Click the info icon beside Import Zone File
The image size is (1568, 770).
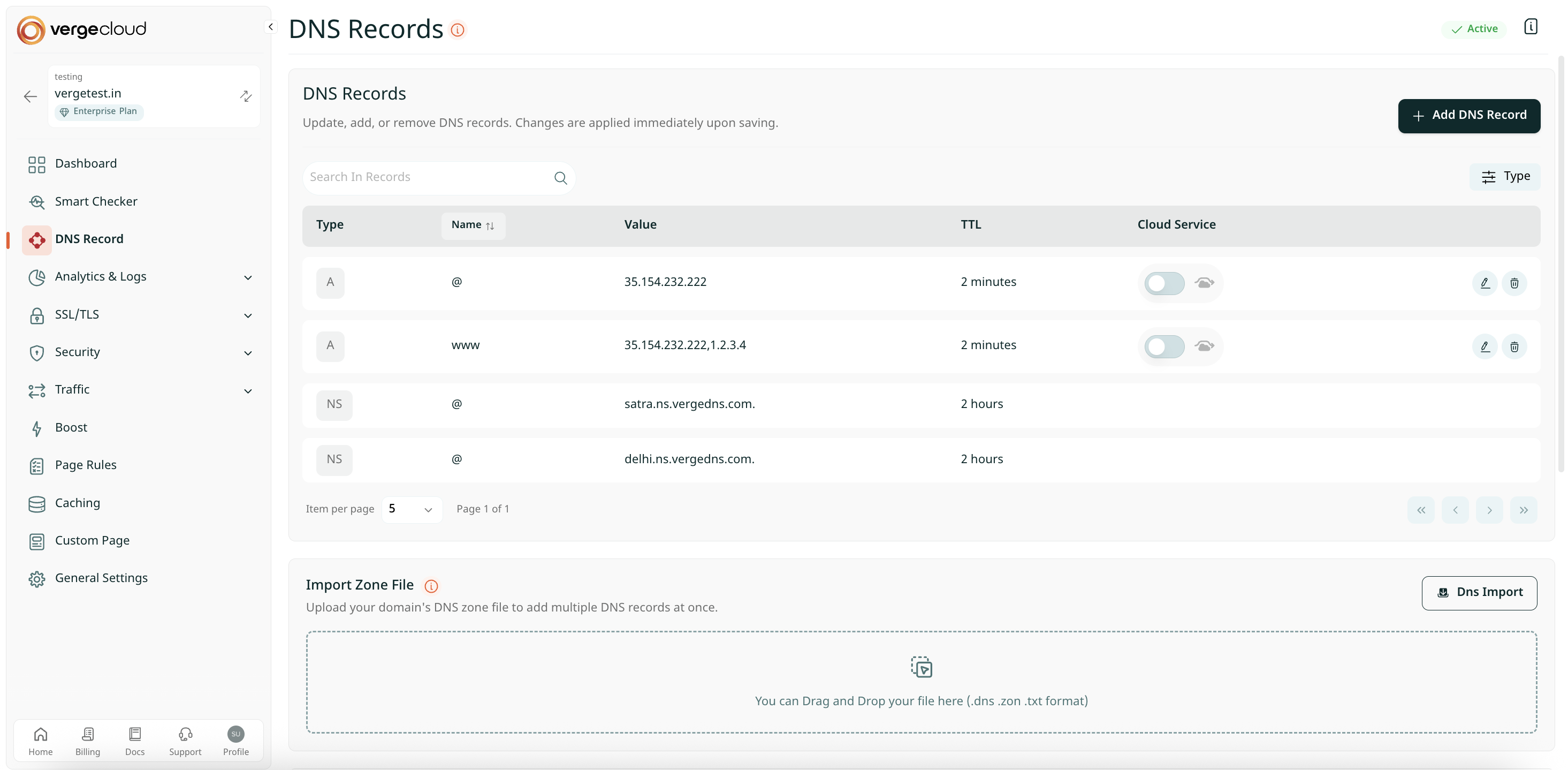pos(431,586)
